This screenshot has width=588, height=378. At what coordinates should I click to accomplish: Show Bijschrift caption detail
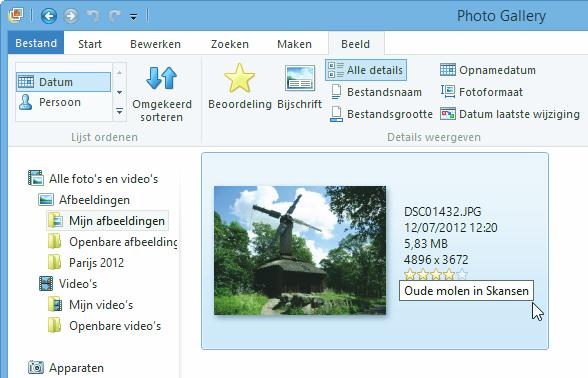(299, 87)
